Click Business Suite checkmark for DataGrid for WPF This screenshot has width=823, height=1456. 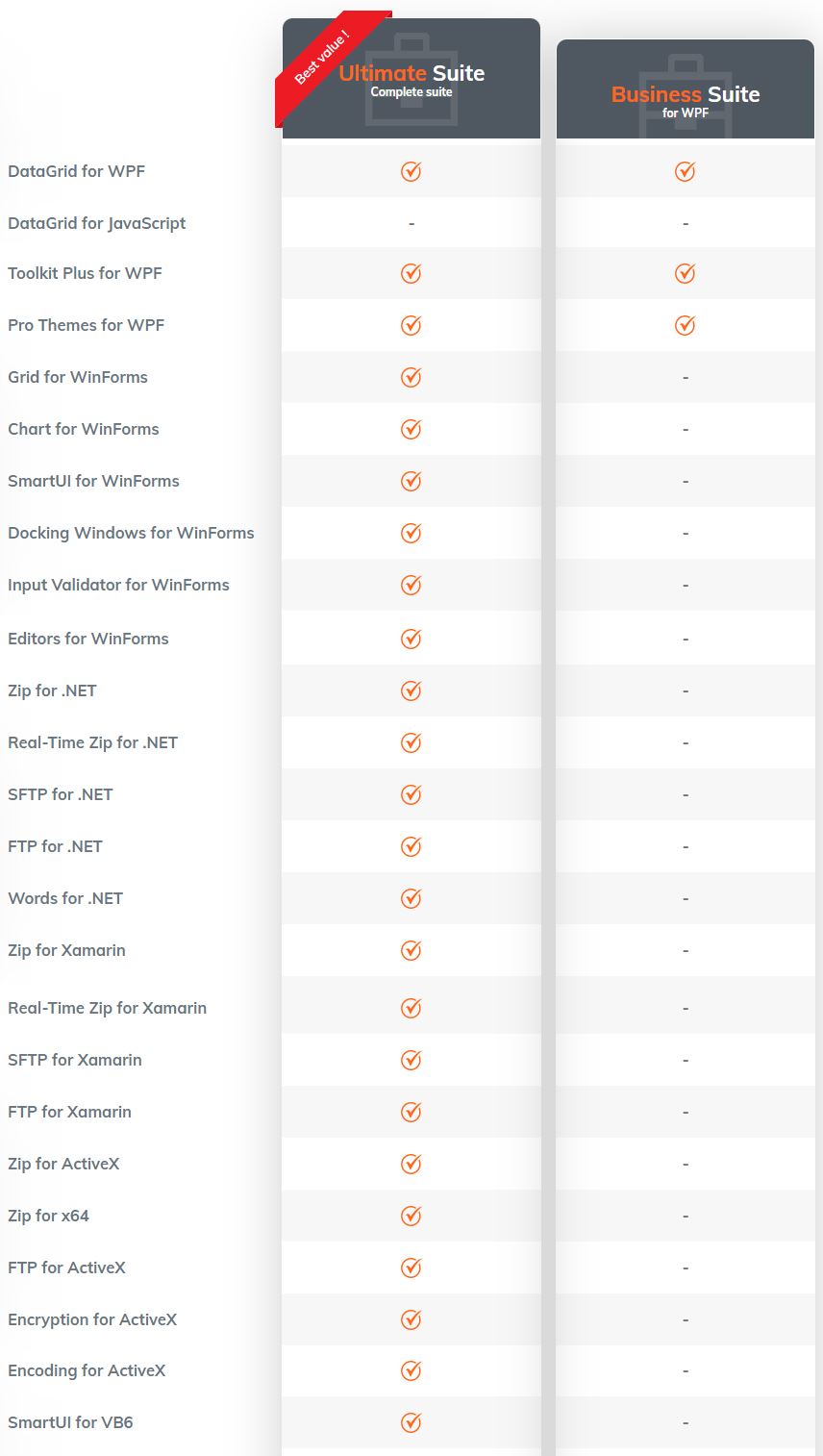pyautogui.click(x=686, y=171)
